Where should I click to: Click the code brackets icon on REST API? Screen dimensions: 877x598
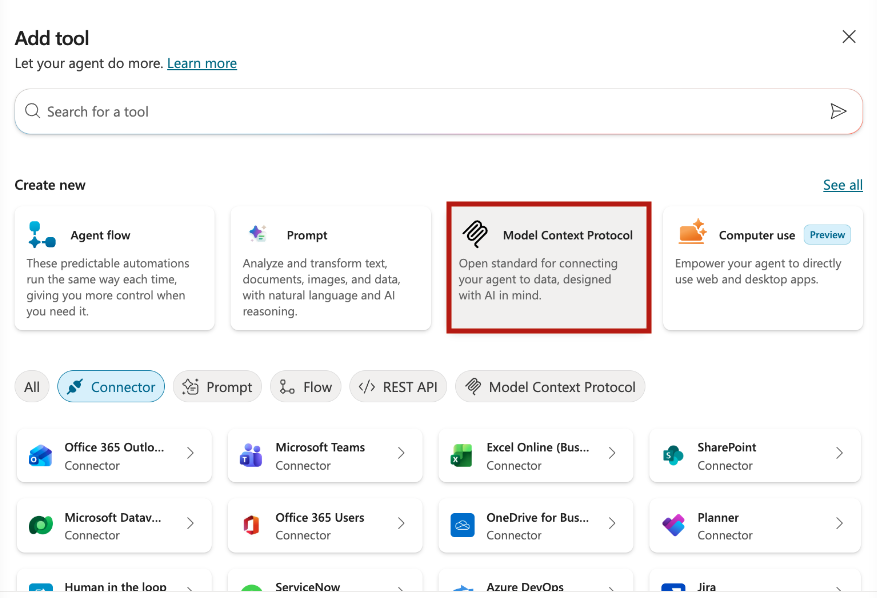pyautogui.click(x=367, y=387)
